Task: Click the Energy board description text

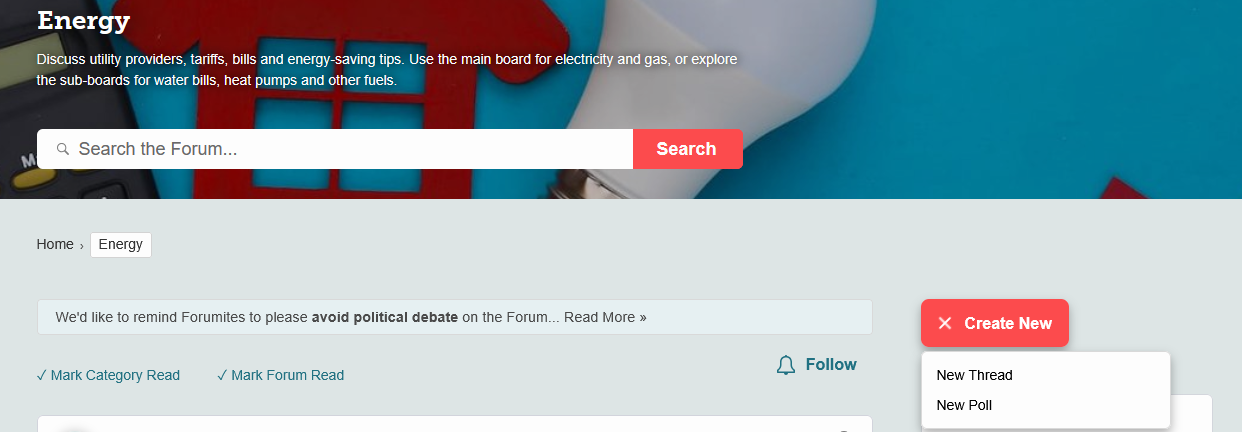Action: (387, 70)
